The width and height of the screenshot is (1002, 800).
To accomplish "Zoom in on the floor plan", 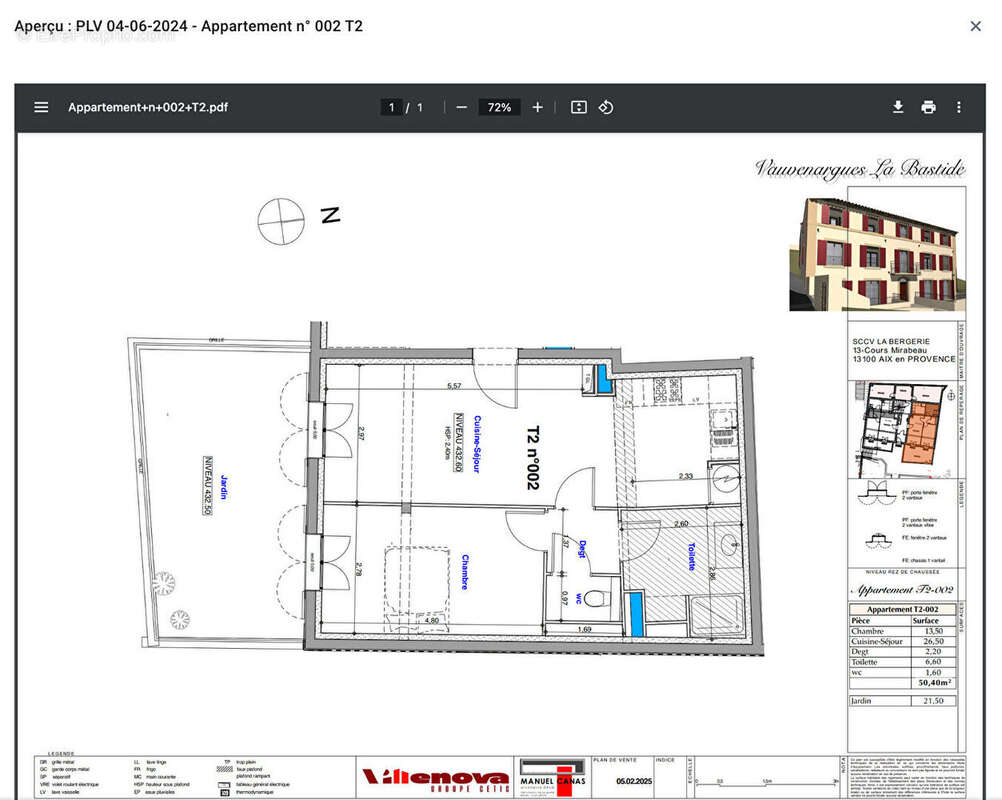I will [537, 107].
